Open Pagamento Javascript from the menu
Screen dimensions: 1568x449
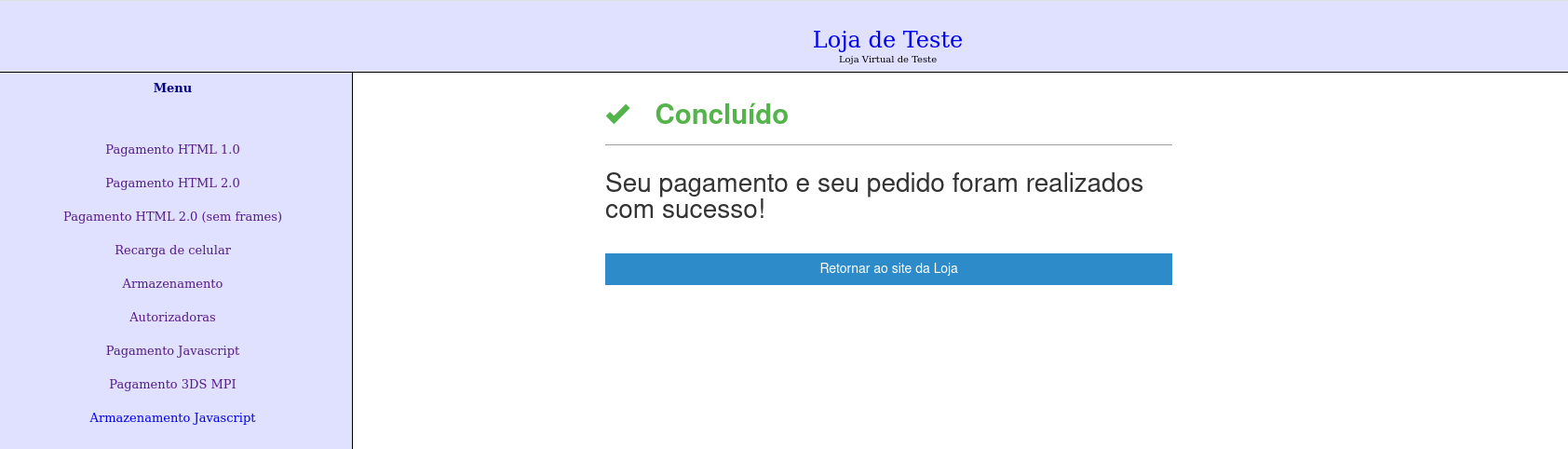tap(172, 350)
